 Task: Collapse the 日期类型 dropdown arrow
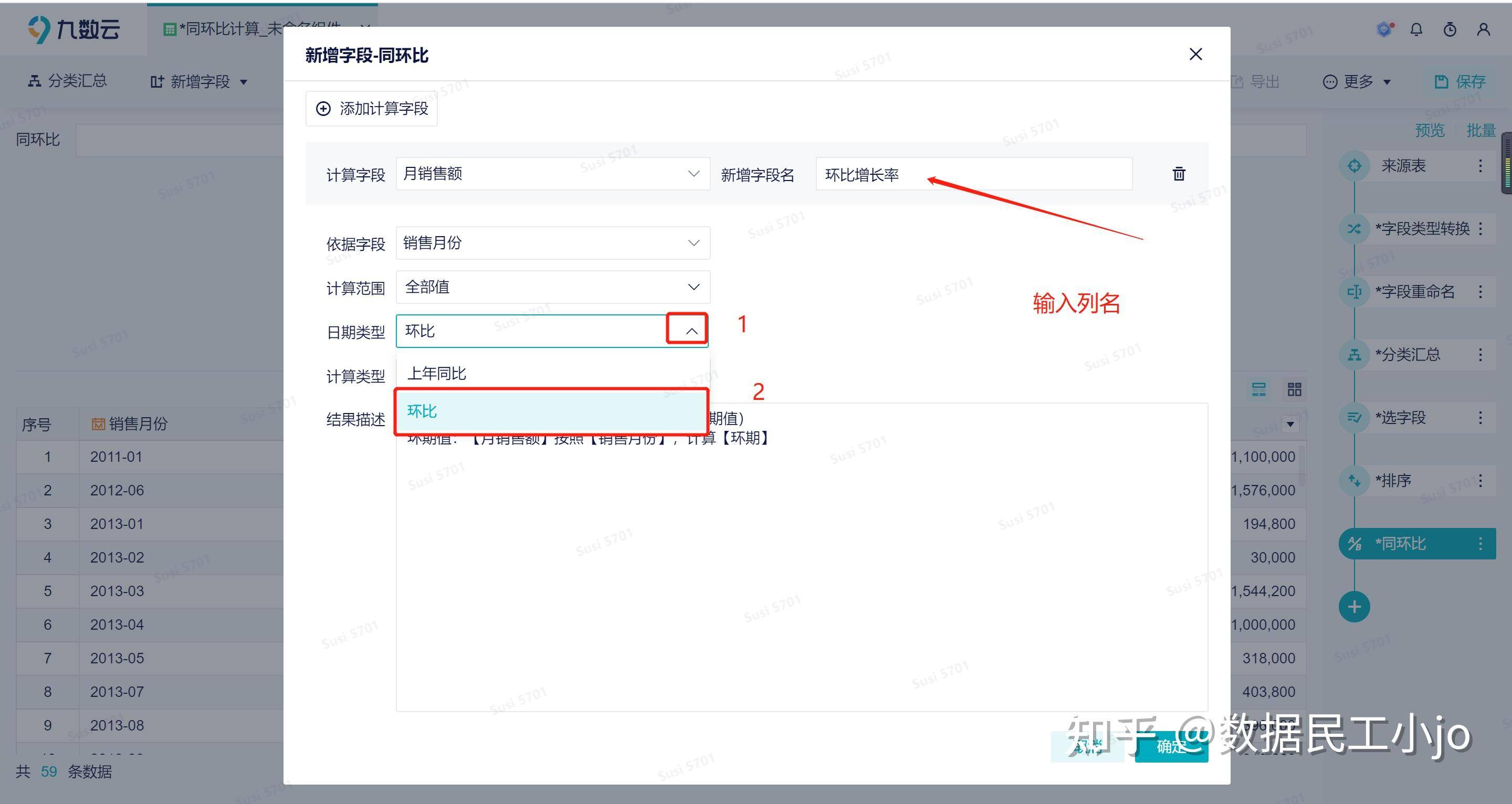tap(691, 331)
